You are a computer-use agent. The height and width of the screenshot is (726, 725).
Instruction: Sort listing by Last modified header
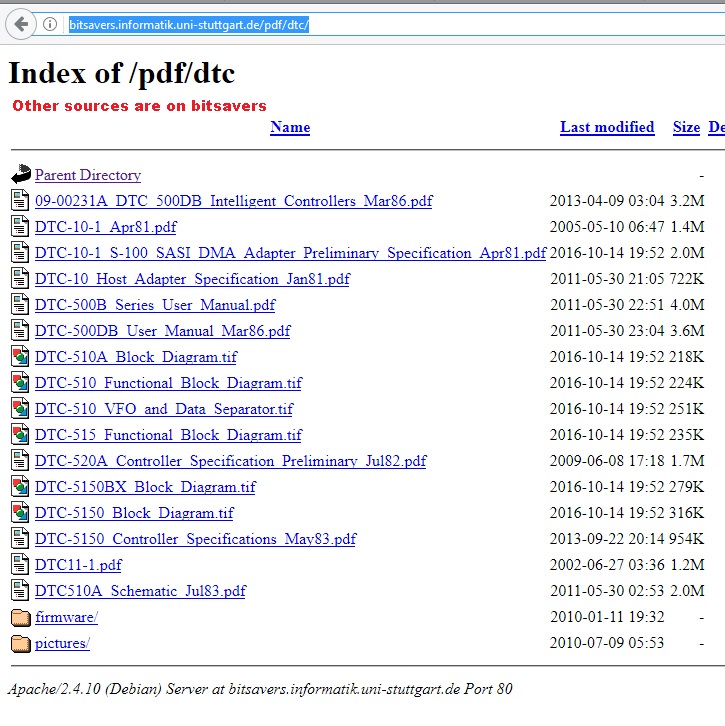click(x=607, y=127)
